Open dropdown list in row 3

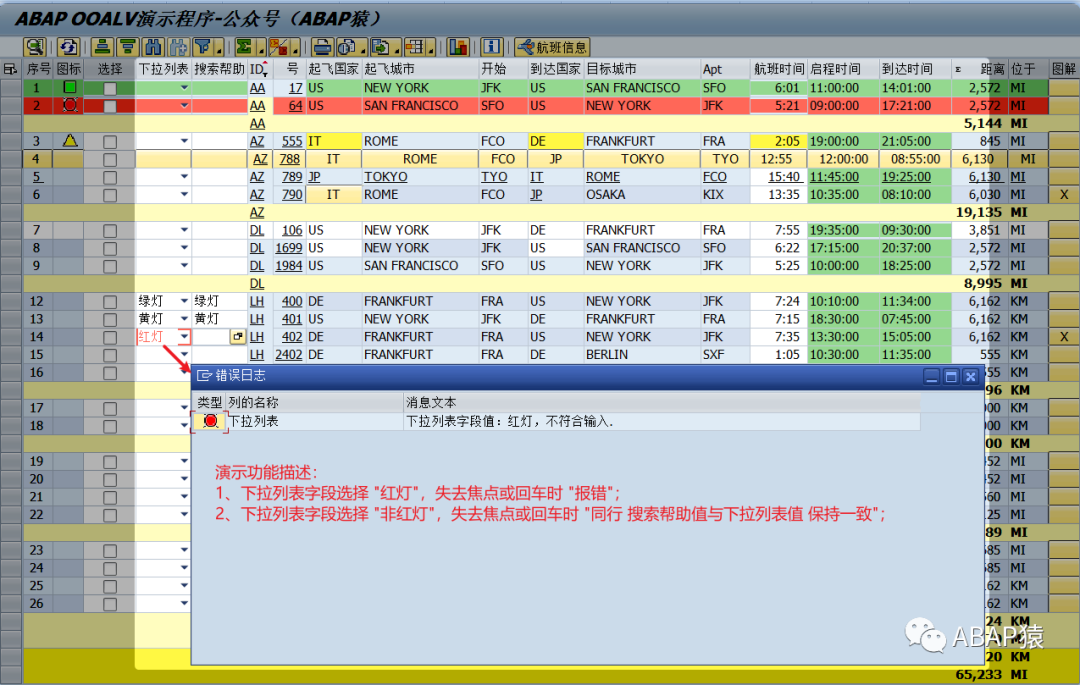pyautogui.click(x=184, y=141)
